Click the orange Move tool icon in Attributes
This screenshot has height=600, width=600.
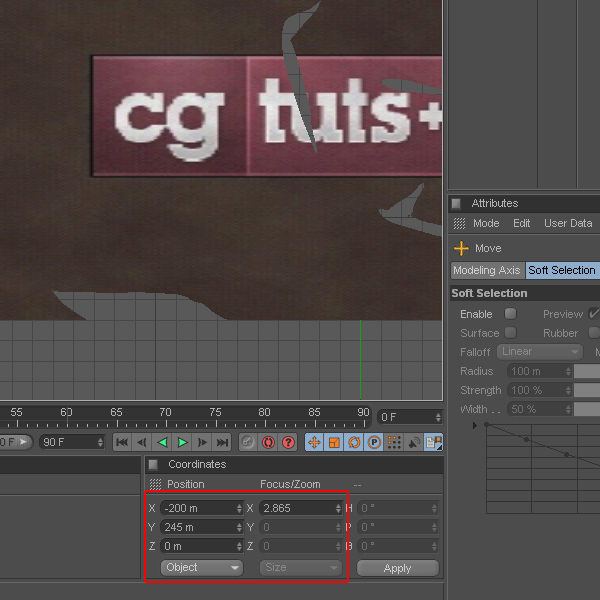point(461,248)
